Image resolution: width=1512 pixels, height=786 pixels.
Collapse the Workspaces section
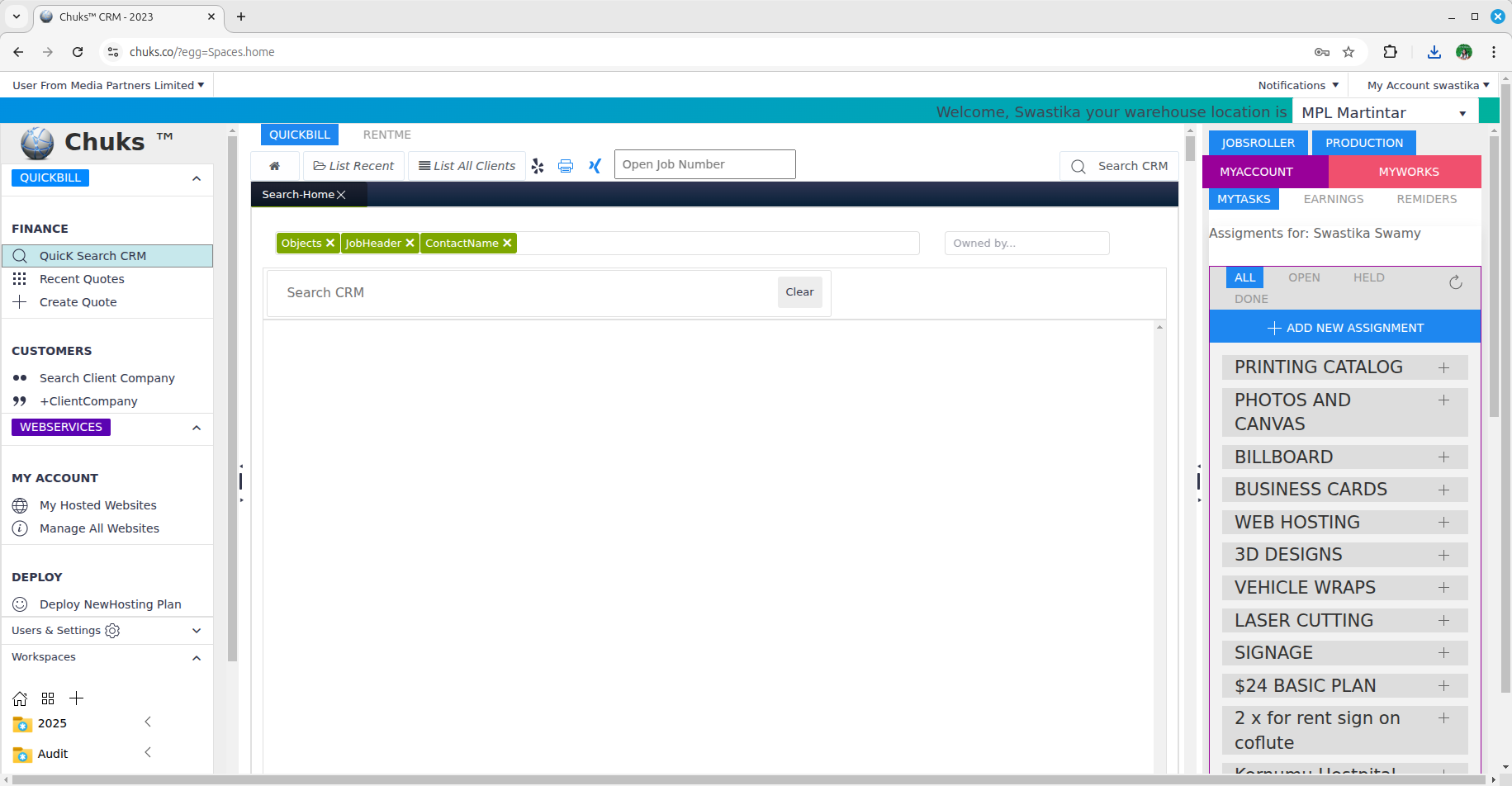[x=197, y=658]
